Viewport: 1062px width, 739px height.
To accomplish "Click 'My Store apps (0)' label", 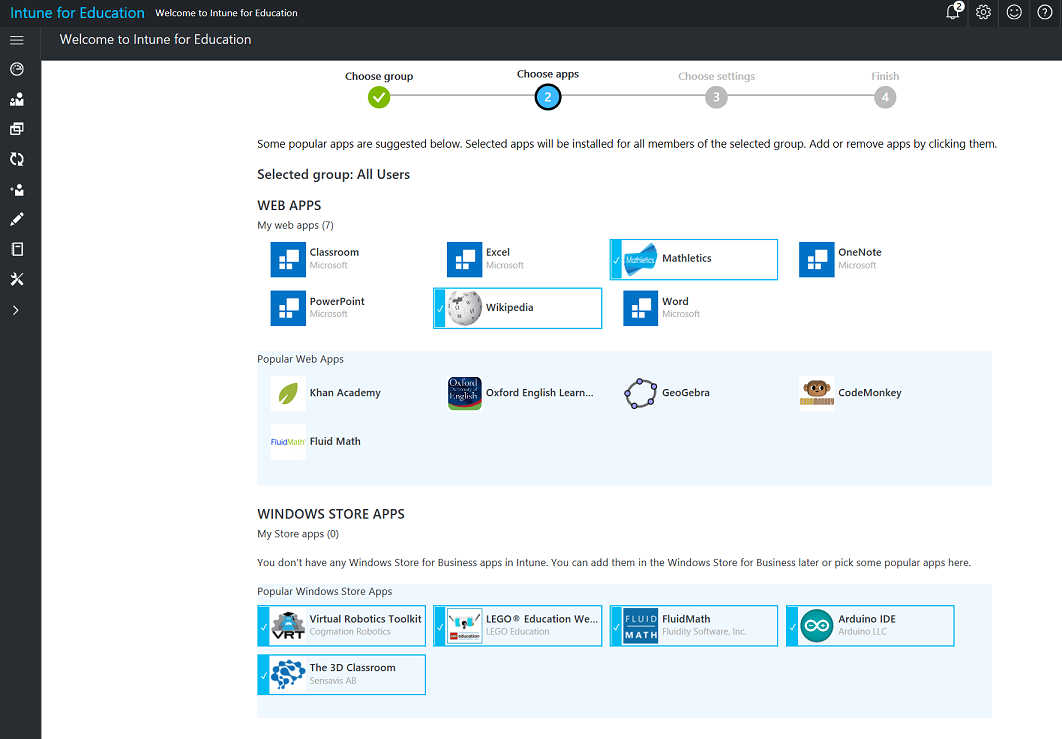I will [x=298, y=534].
